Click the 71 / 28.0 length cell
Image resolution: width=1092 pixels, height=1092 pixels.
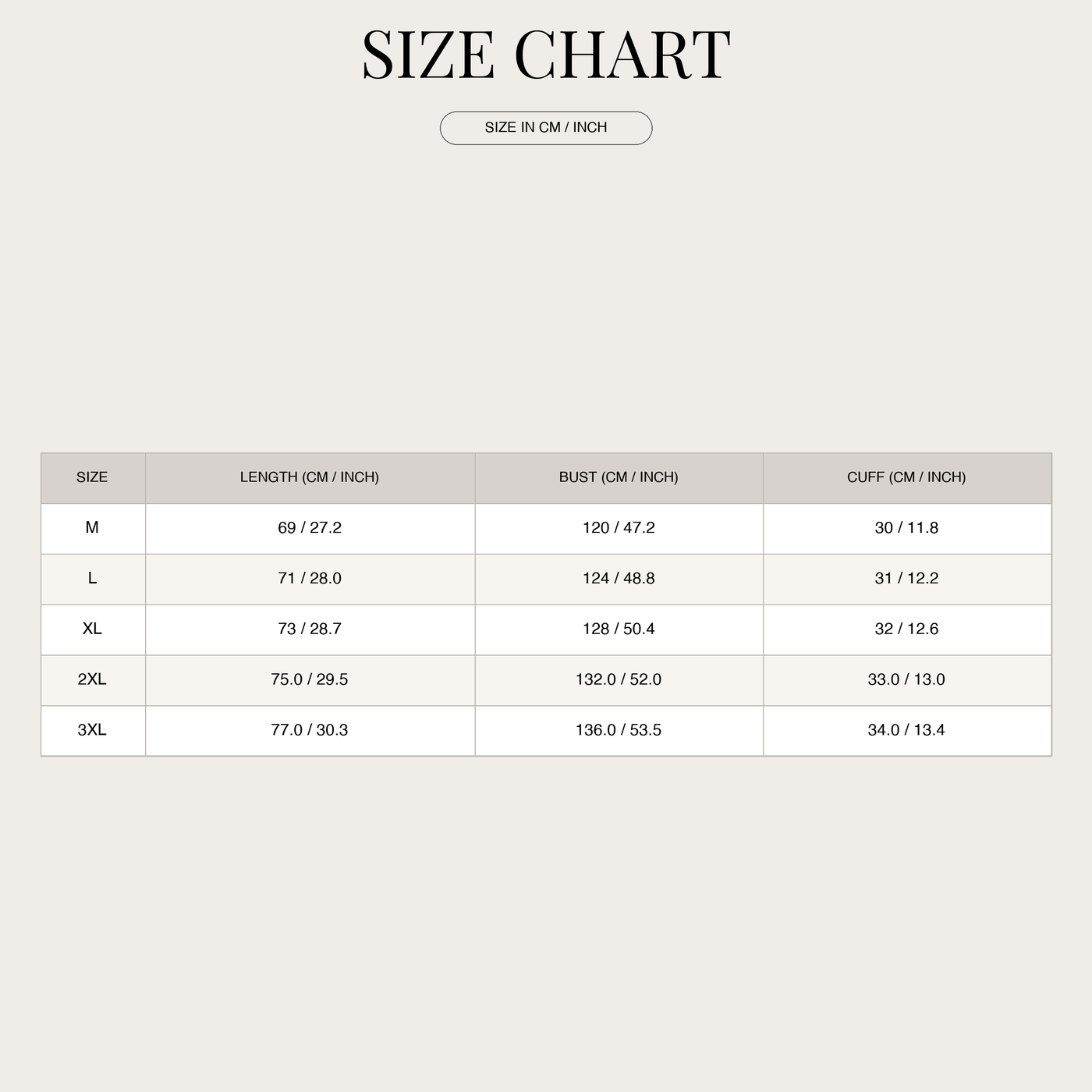pos(310,580)
